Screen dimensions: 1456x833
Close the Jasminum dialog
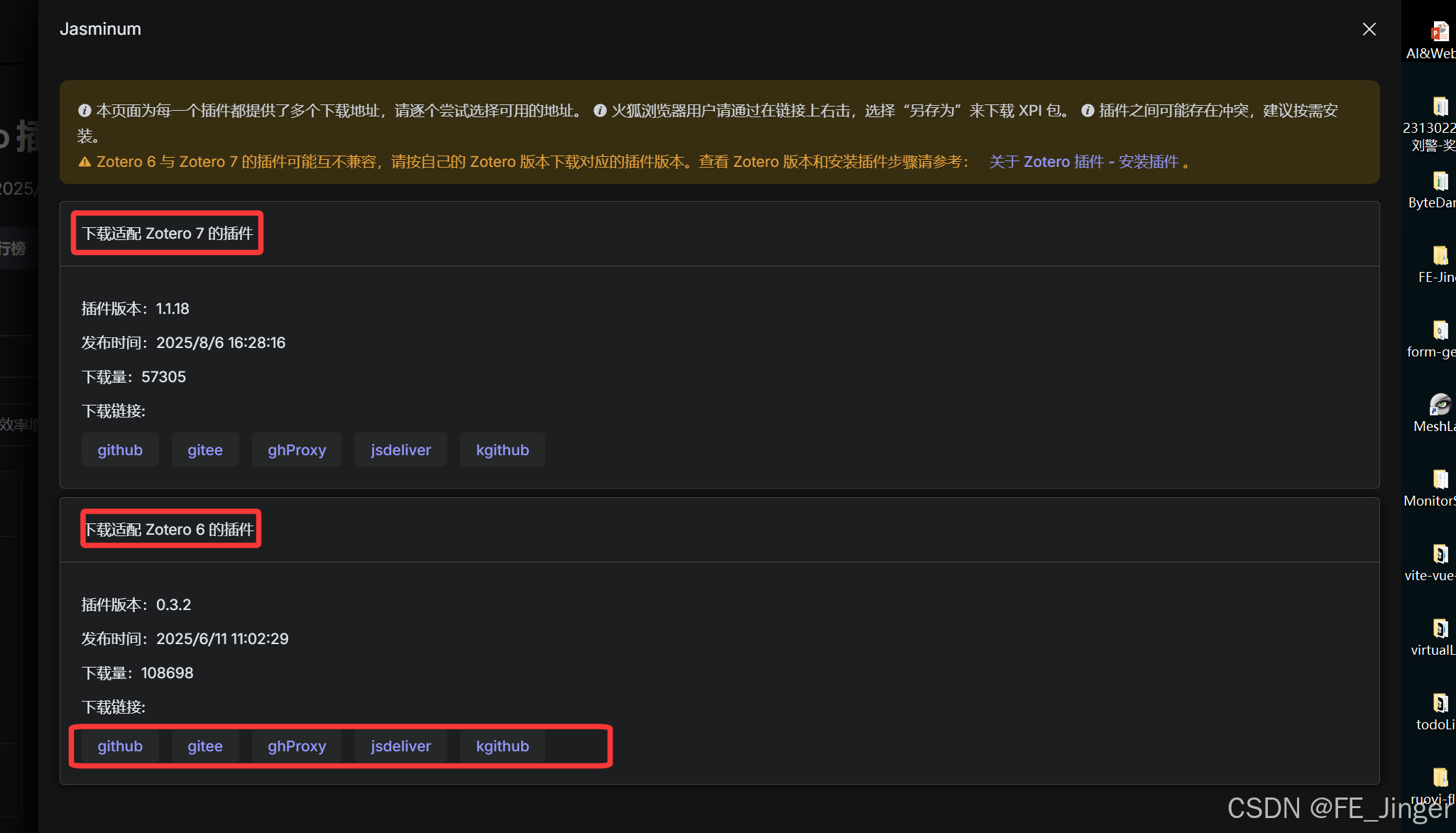[1369, 29]
